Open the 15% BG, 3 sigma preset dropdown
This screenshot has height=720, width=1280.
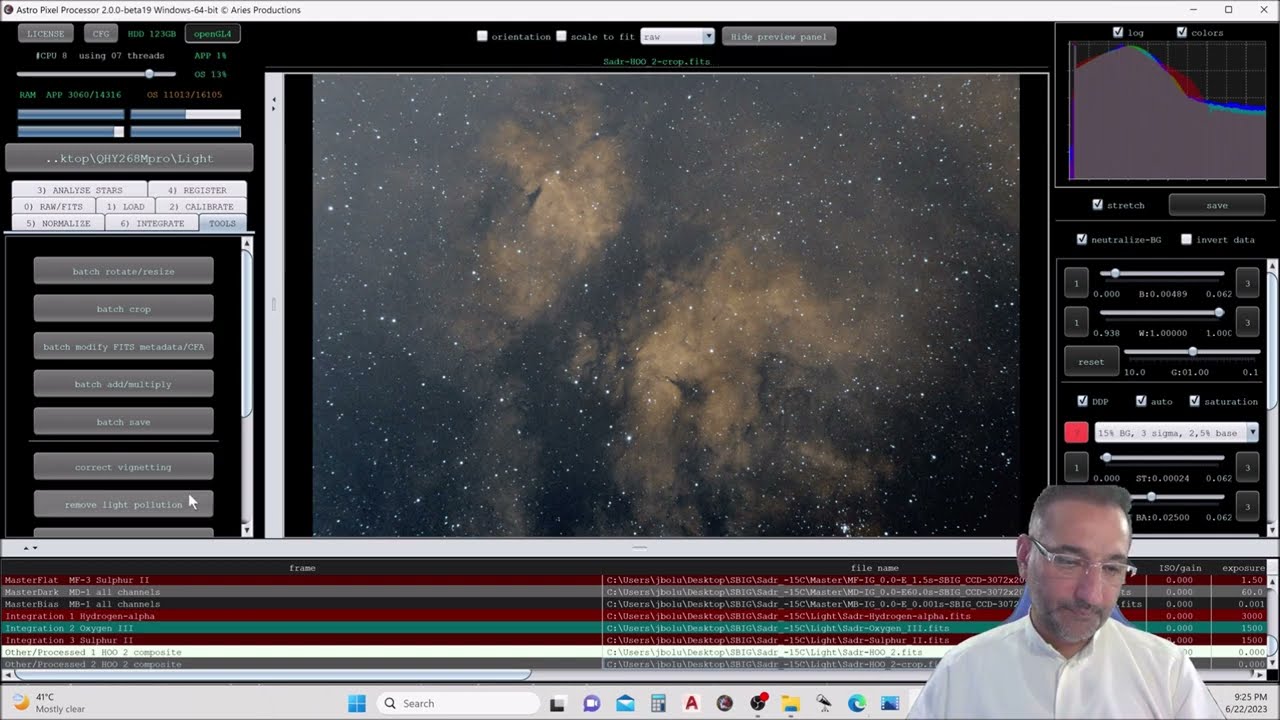click(x=1176, y=433)
